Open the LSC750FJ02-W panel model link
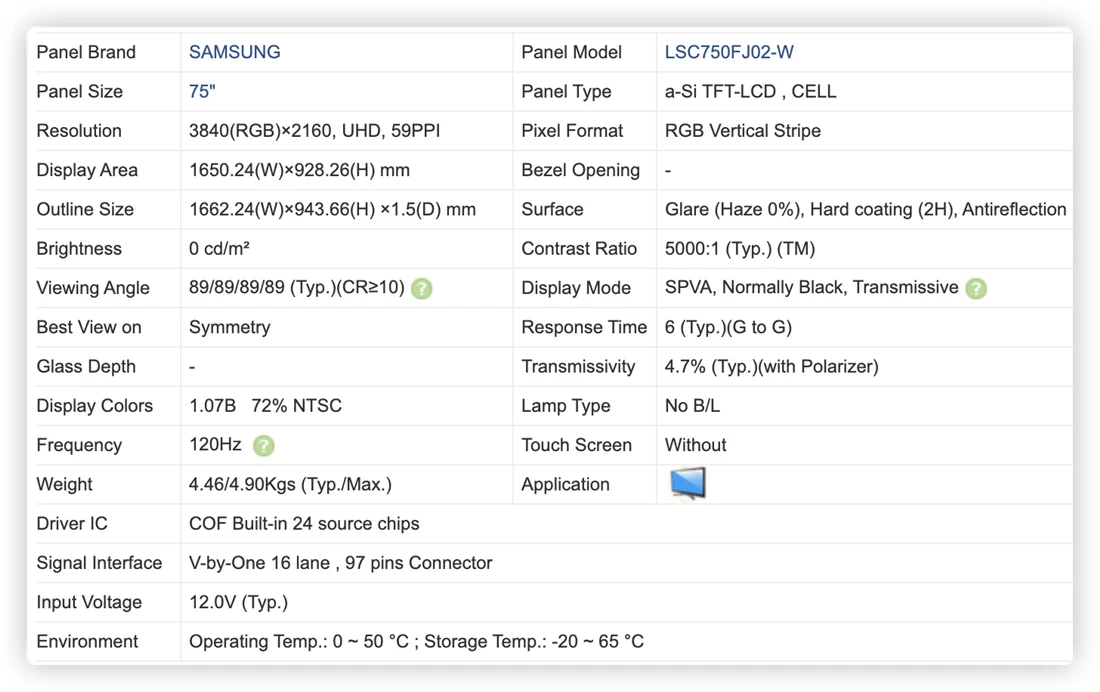Viewport: 1100px width, 692px height. (729, 52)
